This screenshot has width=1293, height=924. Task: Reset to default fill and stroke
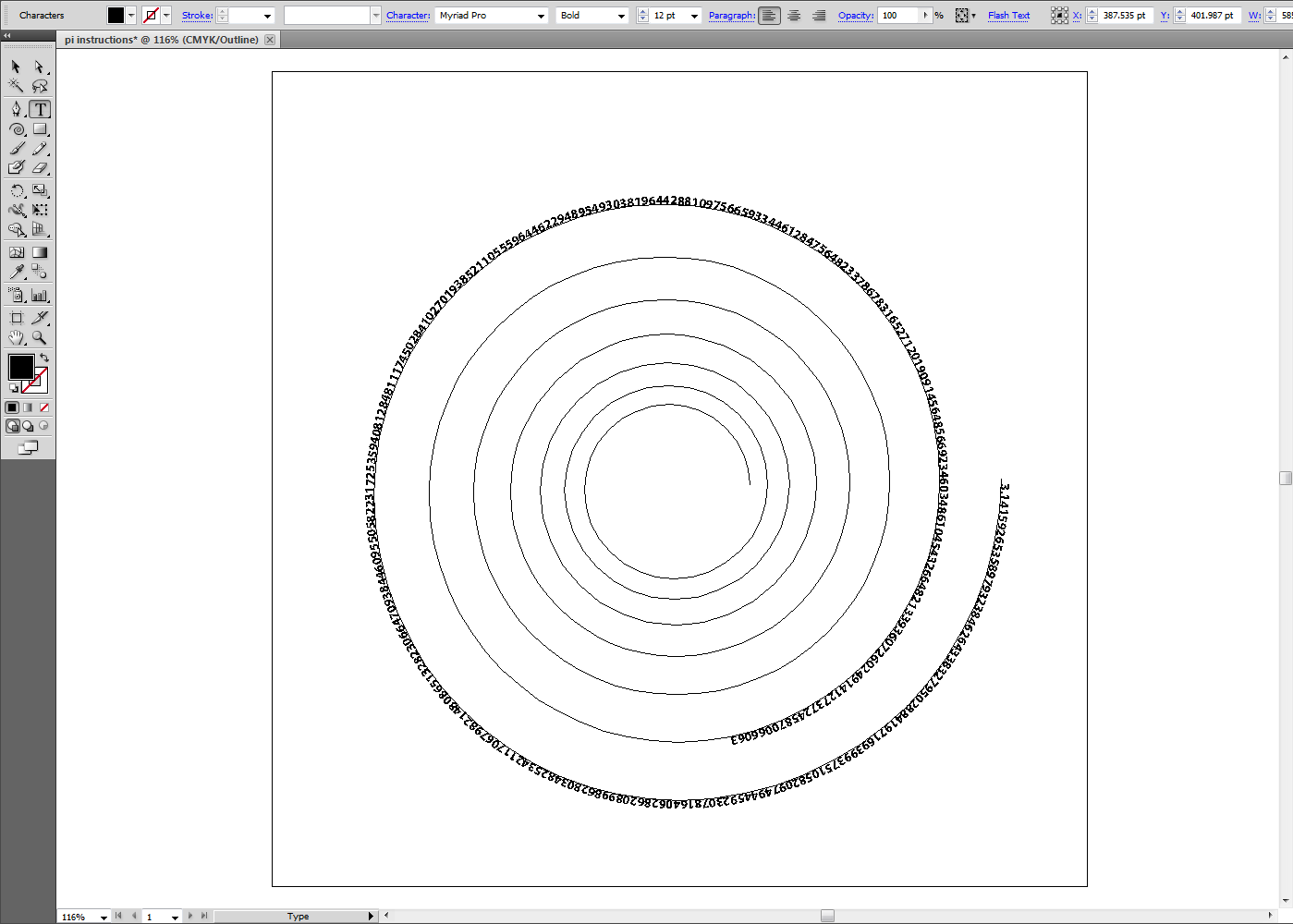pyautogui.click(x=13, y=388)
